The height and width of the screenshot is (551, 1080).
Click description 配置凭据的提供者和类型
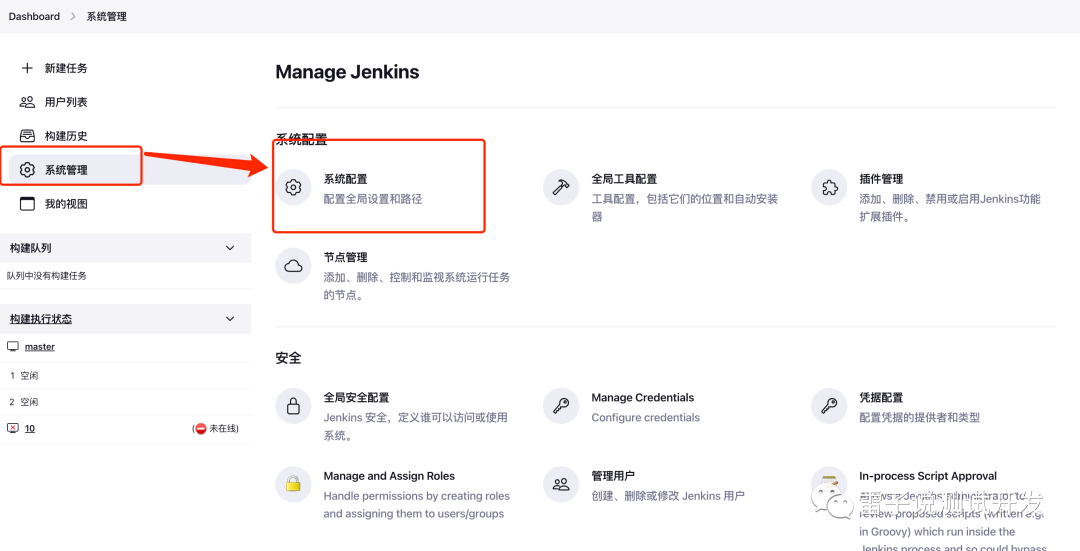point(920,417)
